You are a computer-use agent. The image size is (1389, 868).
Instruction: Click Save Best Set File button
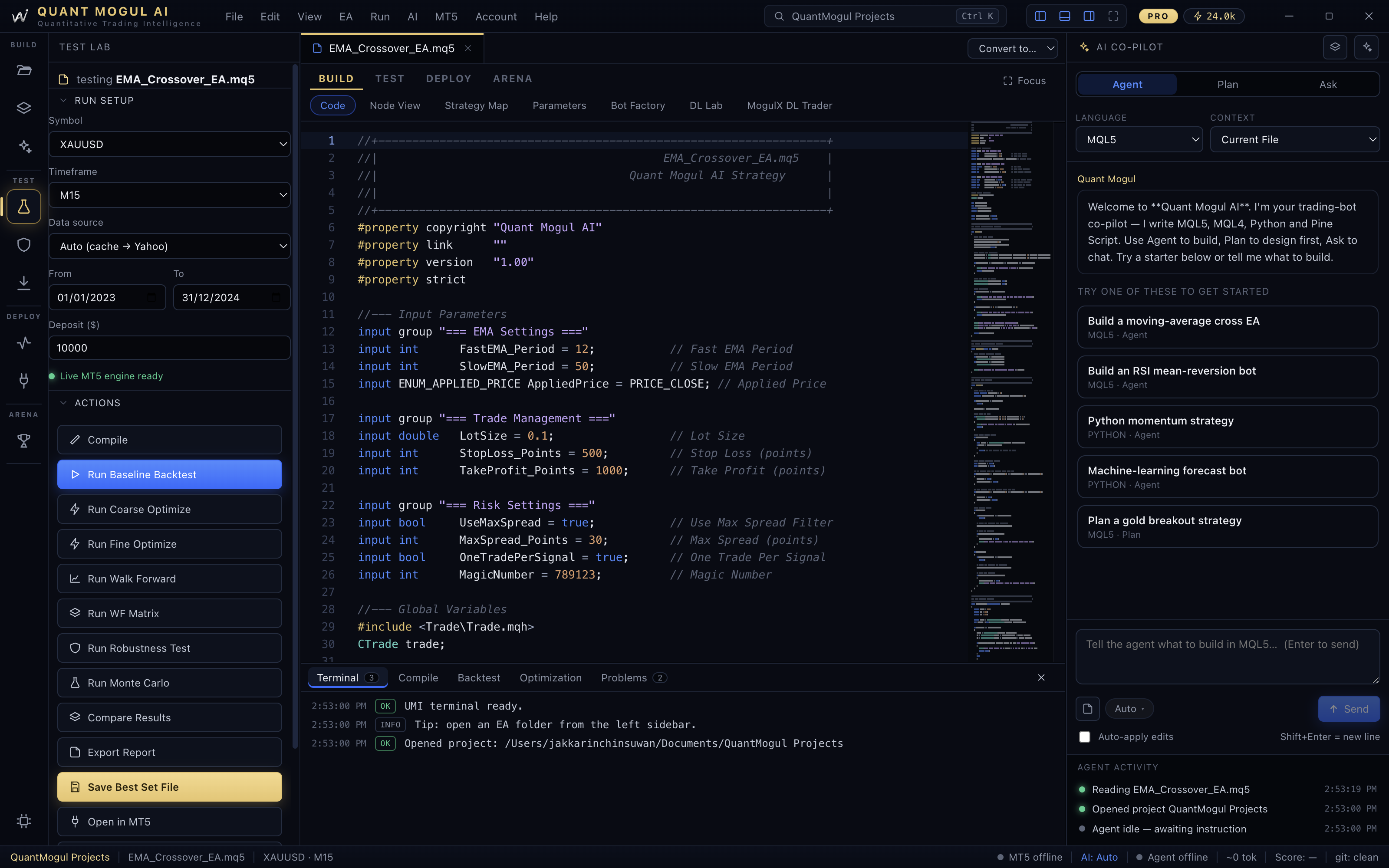click(169, 787)
